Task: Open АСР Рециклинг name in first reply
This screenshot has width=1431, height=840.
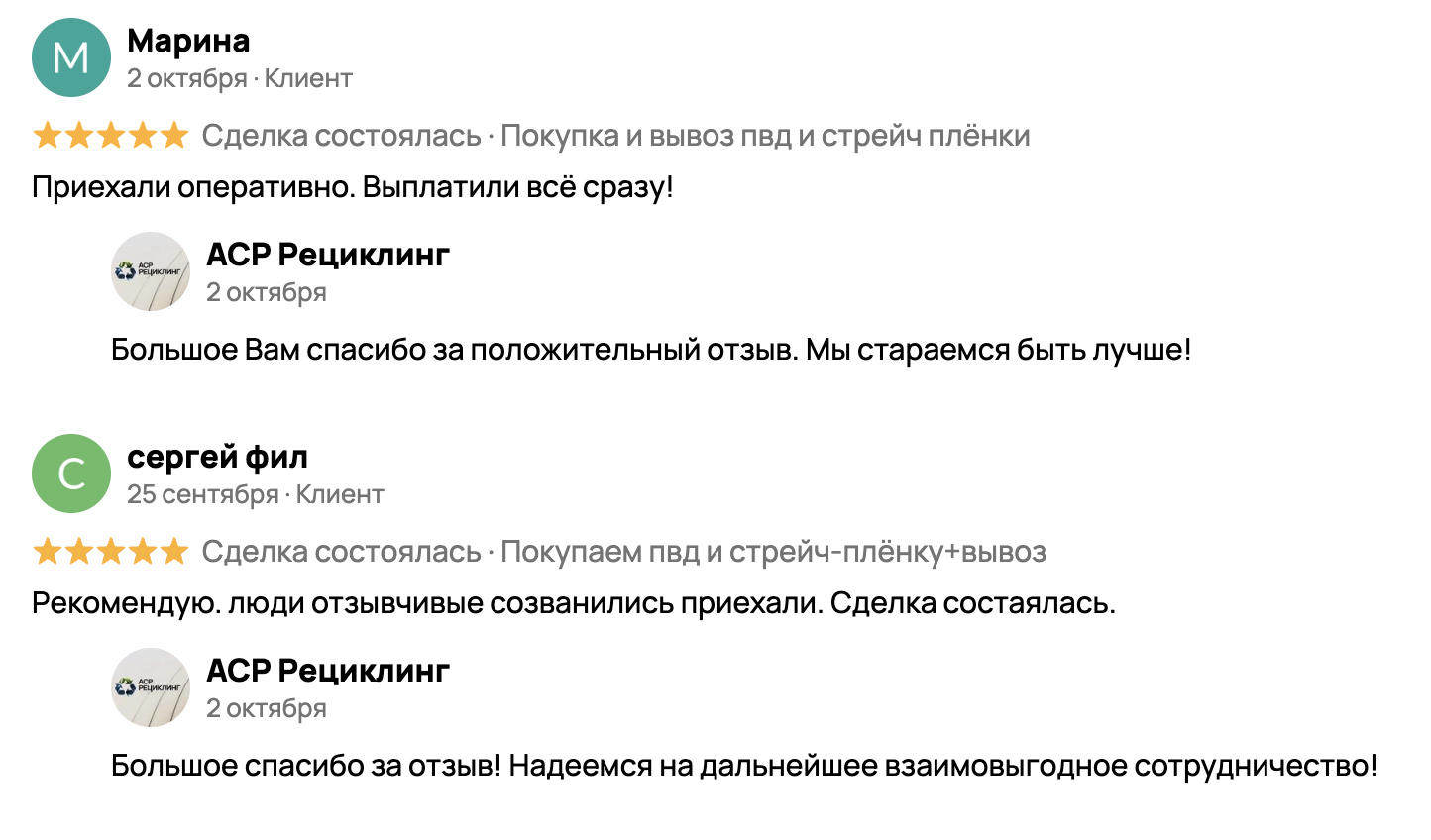Action: click(328, 255)
